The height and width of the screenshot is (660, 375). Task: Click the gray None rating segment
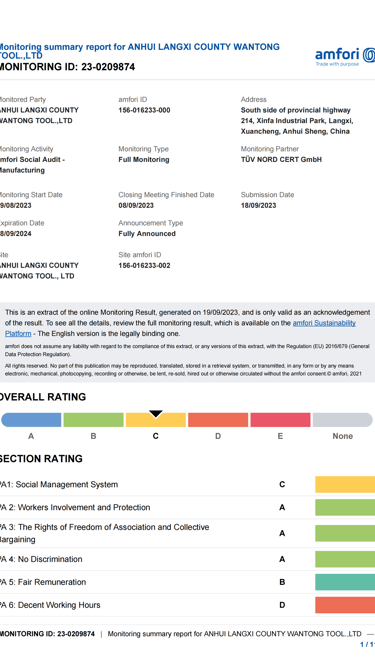[343, 420]
